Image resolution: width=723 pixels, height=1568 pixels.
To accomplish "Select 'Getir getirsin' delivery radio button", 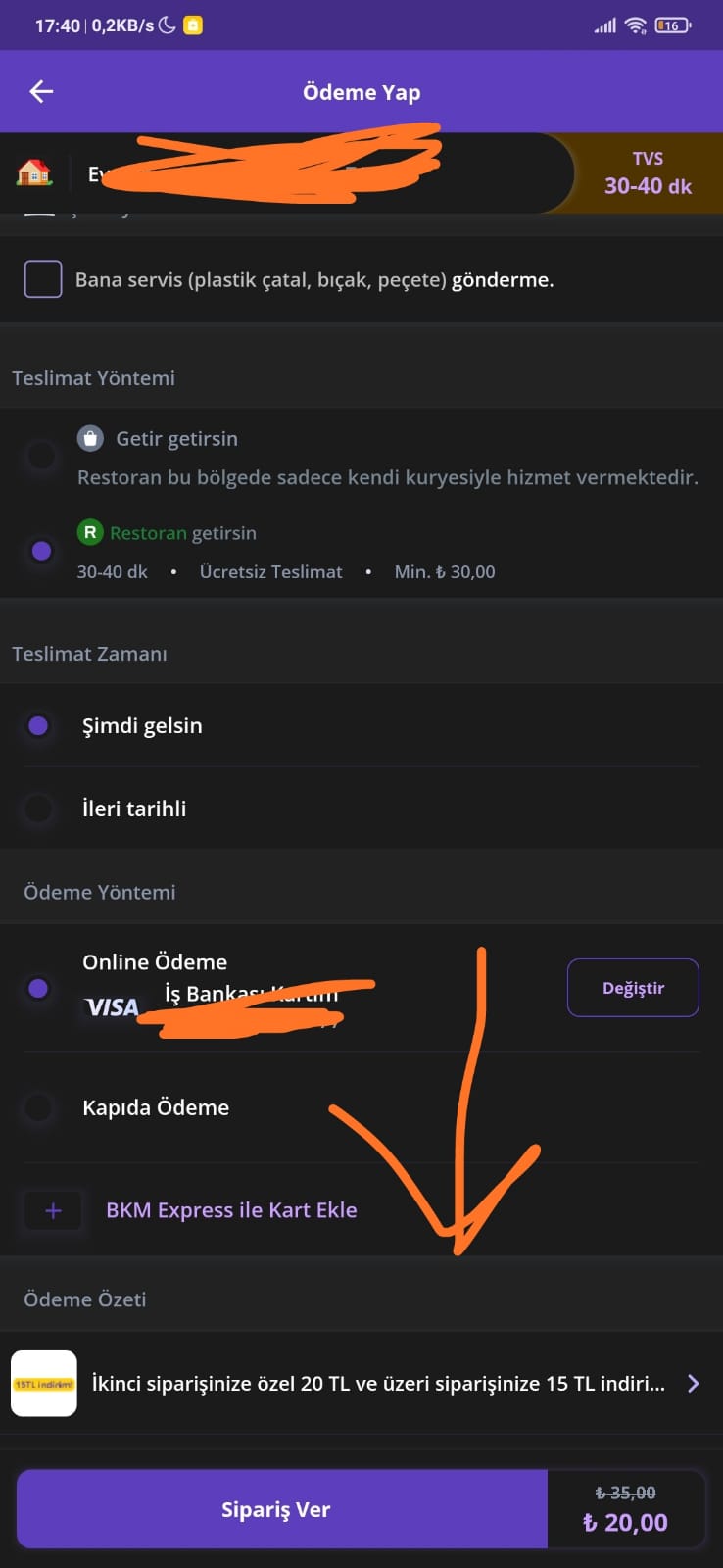I will (x=41, y=456).
